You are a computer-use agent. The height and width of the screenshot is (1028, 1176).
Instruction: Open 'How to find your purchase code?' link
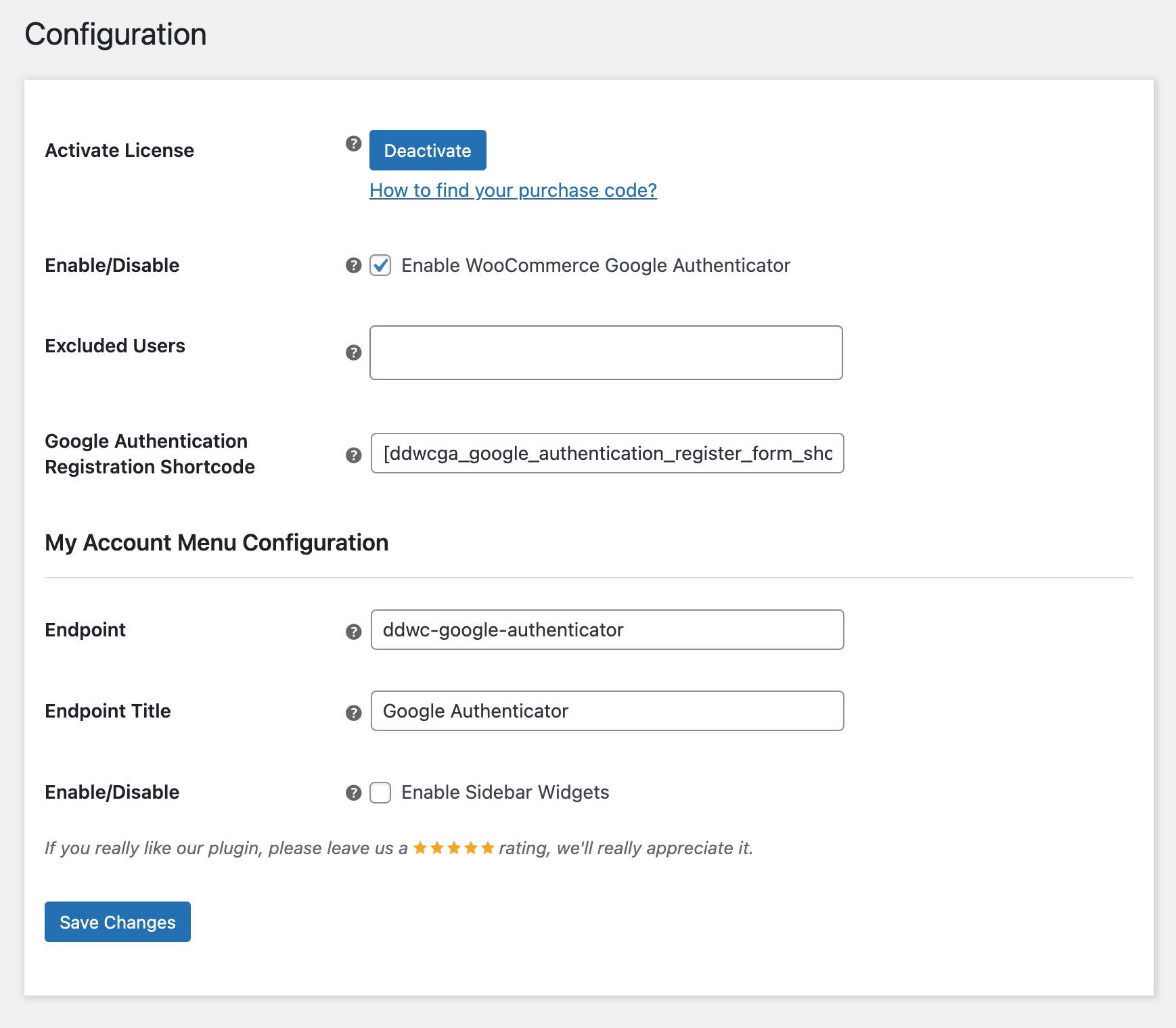pos(513,191)
